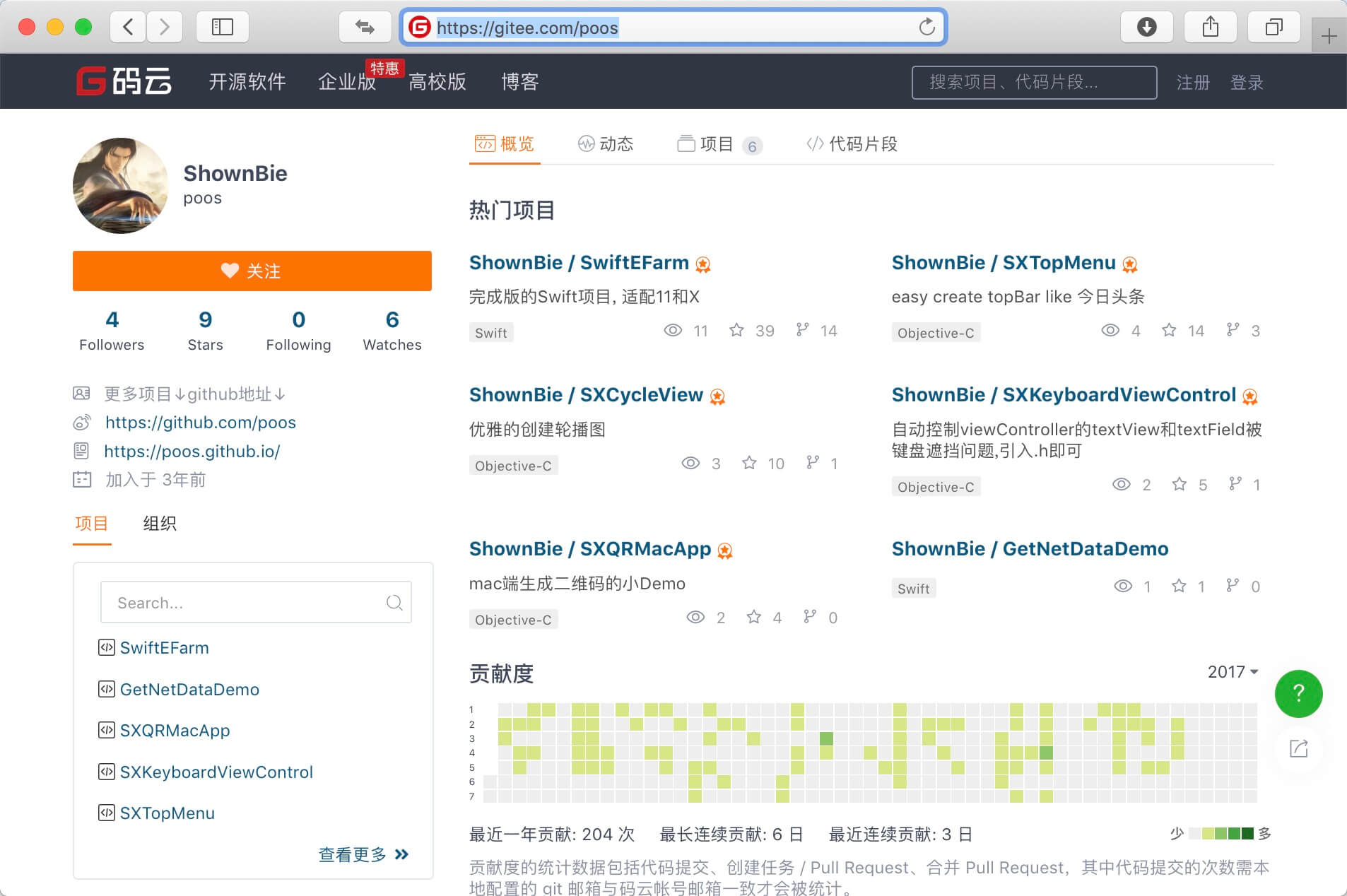The height and width of the screenshot is (896, 1347).
Task: Click the fork icon for SXKeyboardViewControl
Action: click(1235, 484)
